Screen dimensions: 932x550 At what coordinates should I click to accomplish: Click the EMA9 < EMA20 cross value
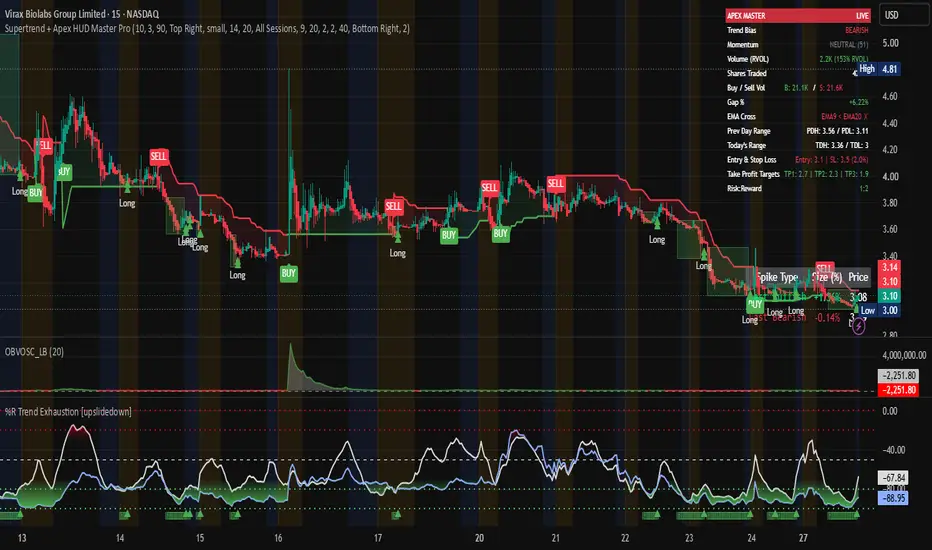[845, 117]
